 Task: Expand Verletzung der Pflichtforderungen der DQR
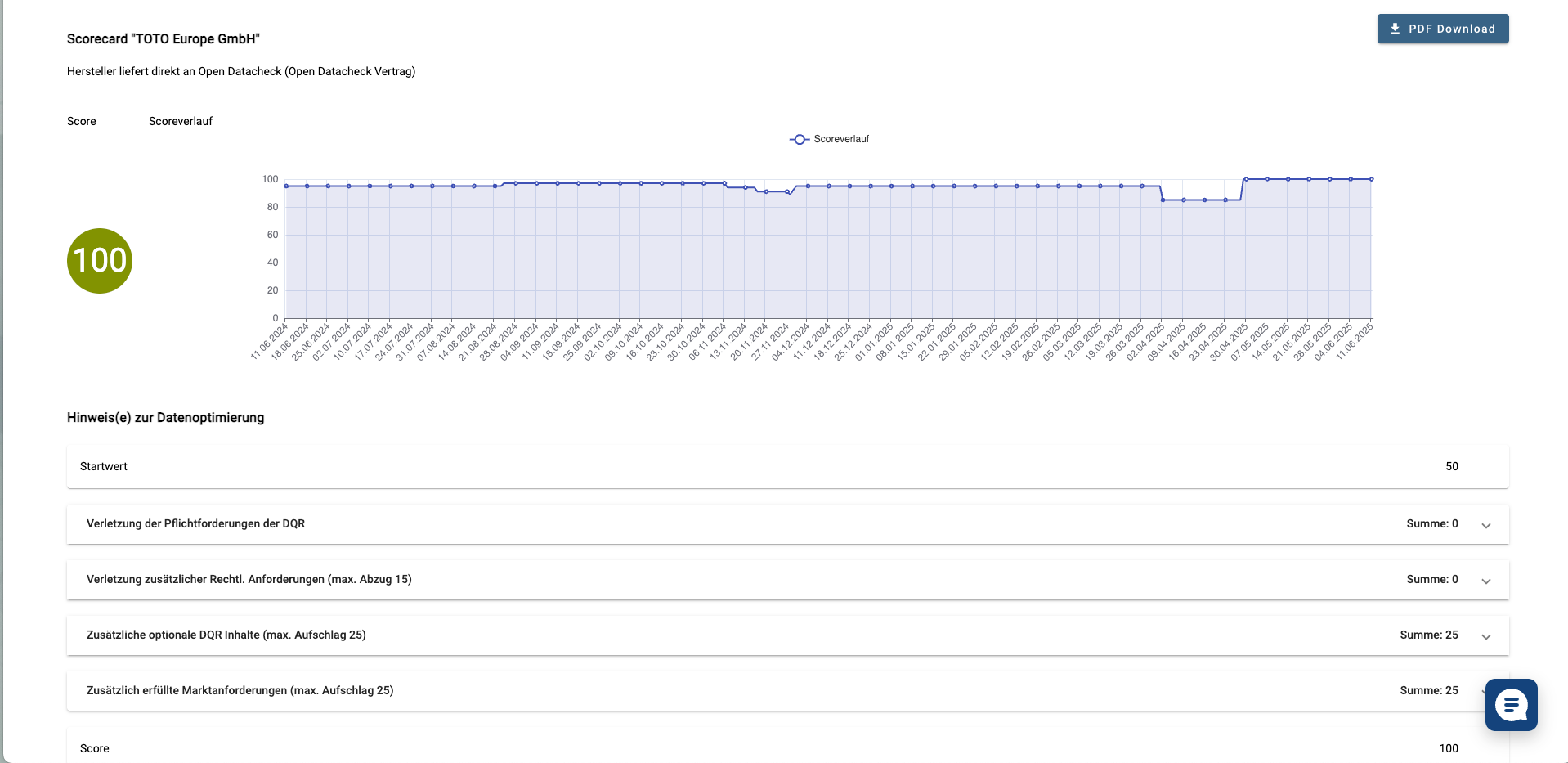click(1485, 525)
